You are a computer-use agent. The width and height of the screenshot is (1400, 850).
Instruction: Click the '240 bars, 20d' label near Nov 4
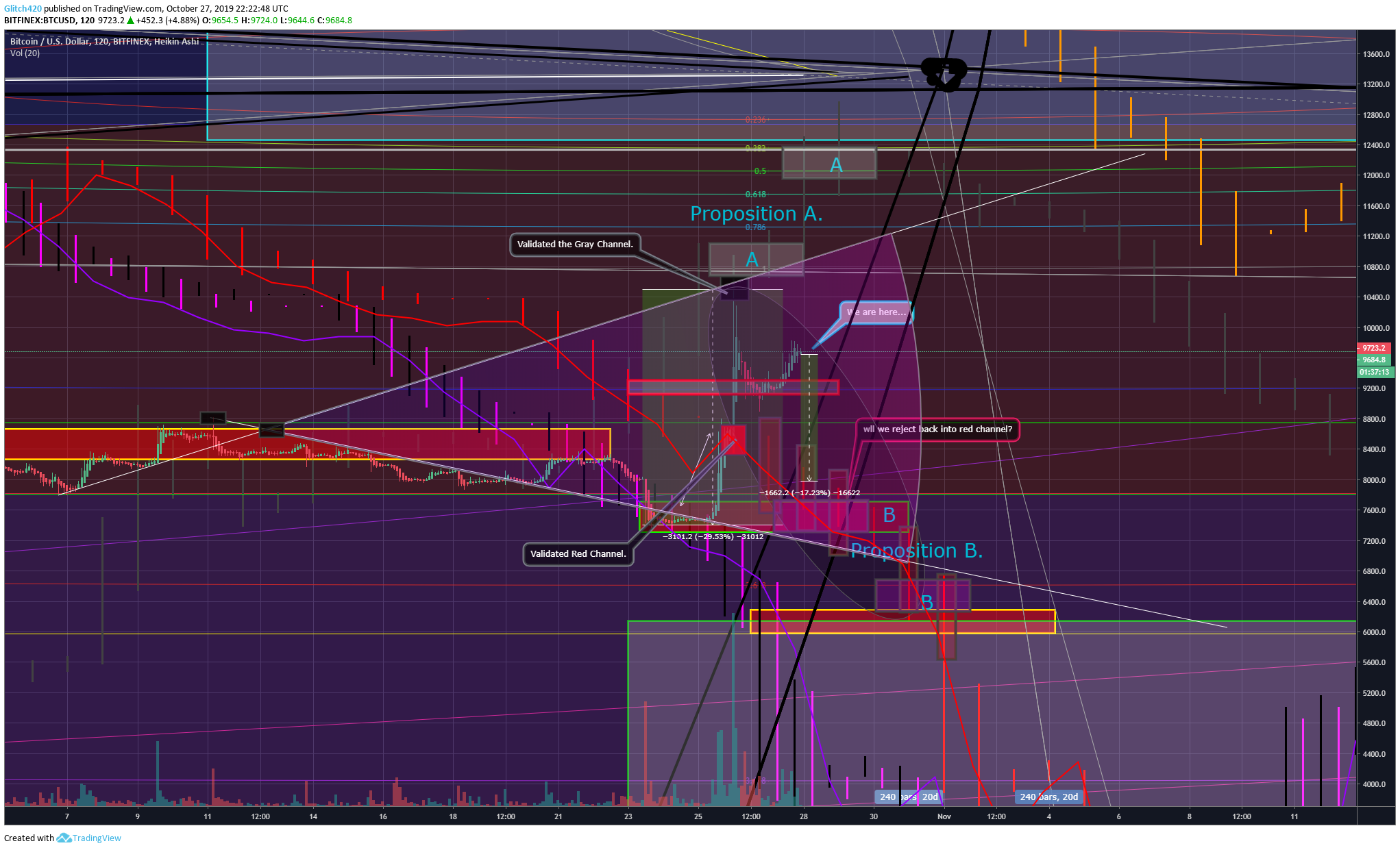[x=1049, y=797]
